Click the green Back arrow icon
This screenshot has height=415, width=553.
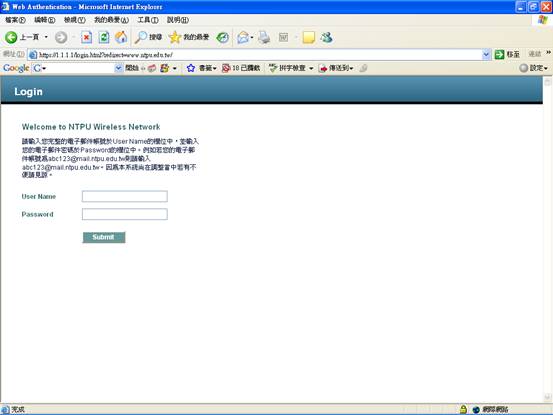[11, 37]
